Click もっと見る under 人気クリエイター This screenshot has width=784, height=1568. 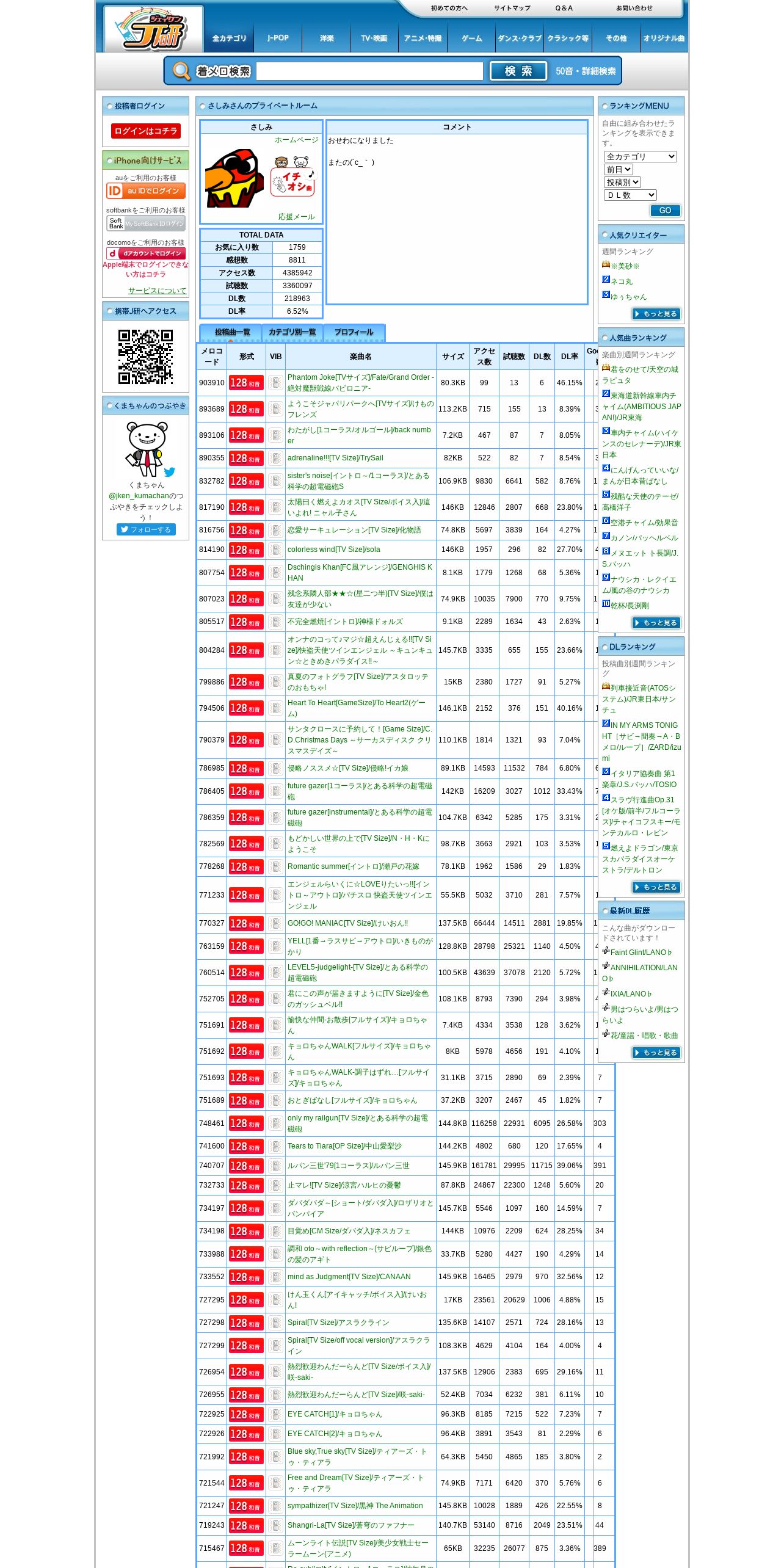pyautogui.click(x=656, y=314)
